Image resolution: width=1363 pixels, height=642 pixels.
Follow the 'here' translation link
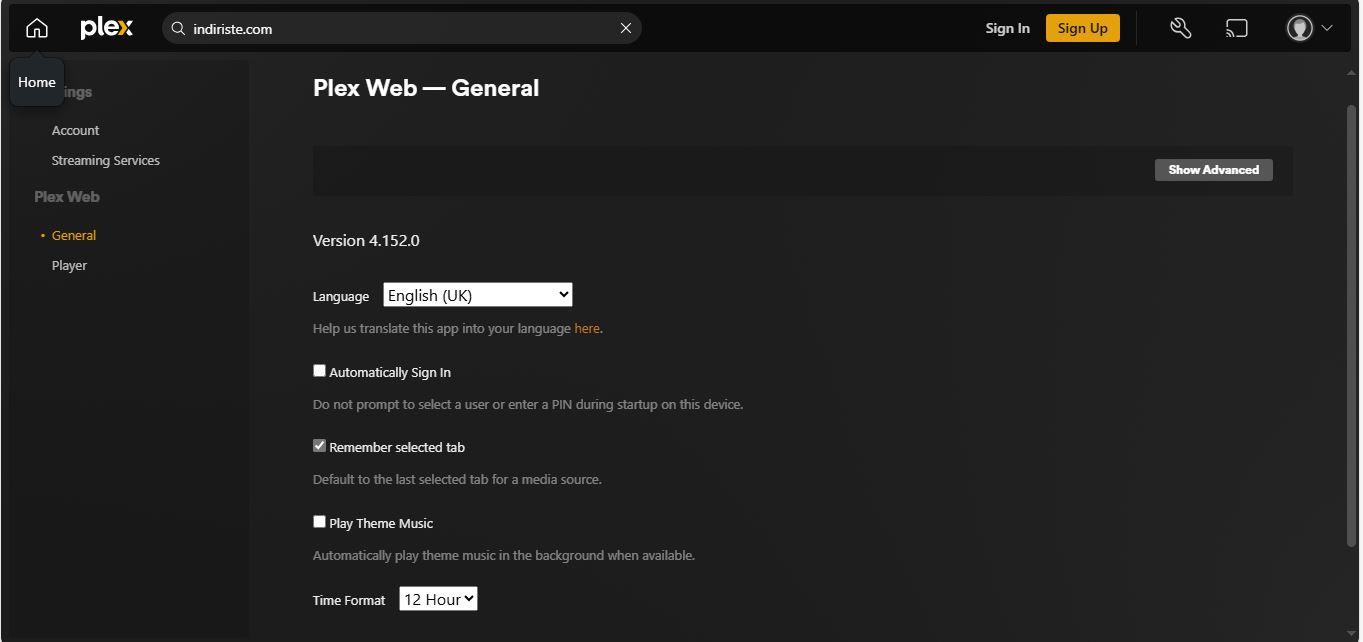click(x=587, y=328)
